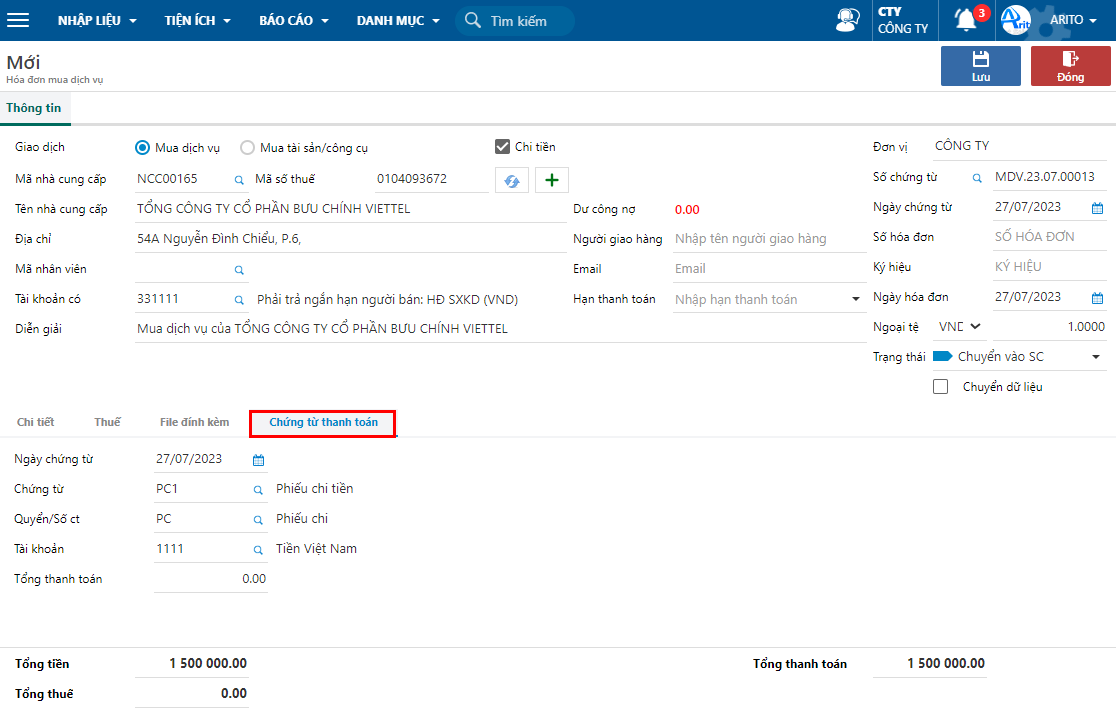The image size is (1116, 708).
Task: Open the Trạng thái status dropdown
Action: tap(1095, 357)
